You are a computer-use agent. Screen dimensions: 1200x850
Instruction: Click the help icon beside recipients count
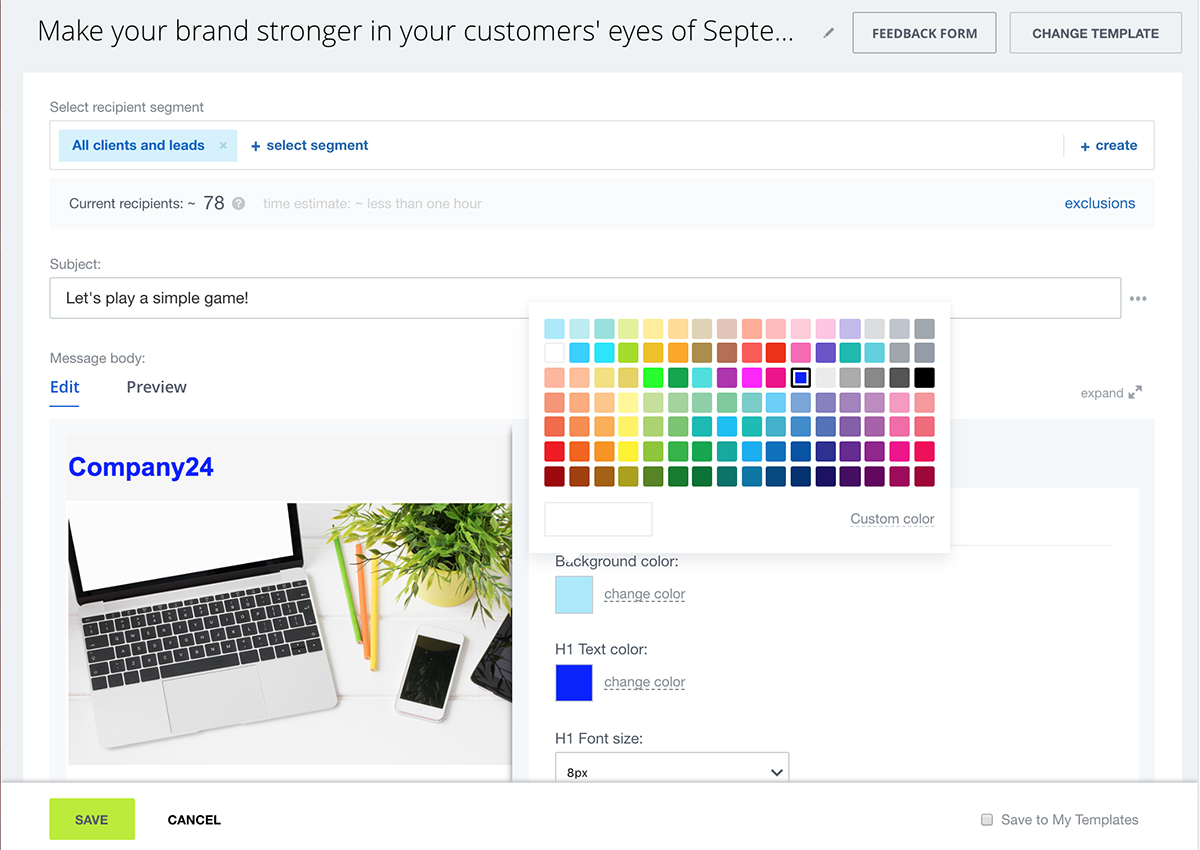tap(239, 203)
